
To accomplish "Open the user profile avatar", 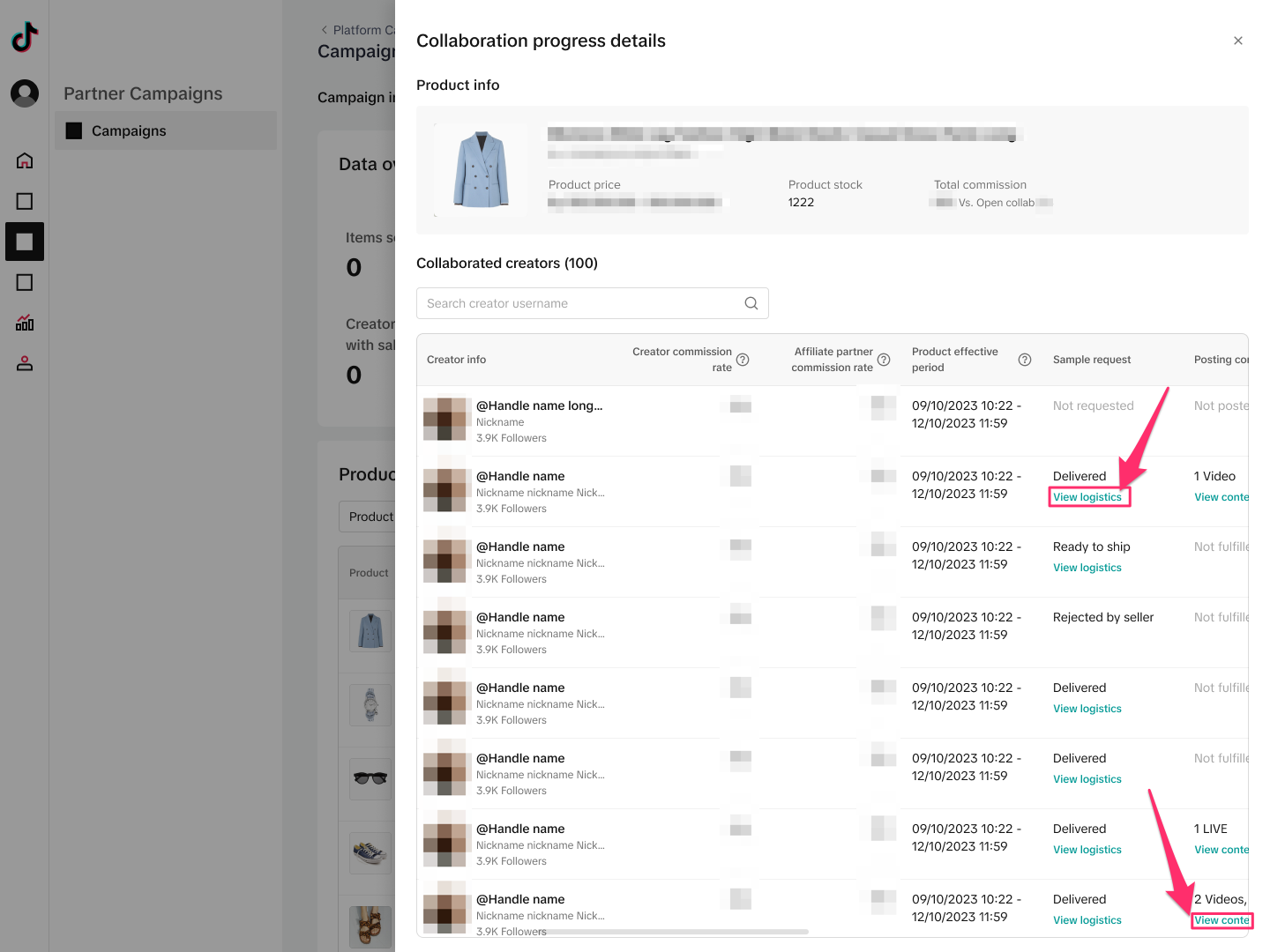I will (25, 93).
